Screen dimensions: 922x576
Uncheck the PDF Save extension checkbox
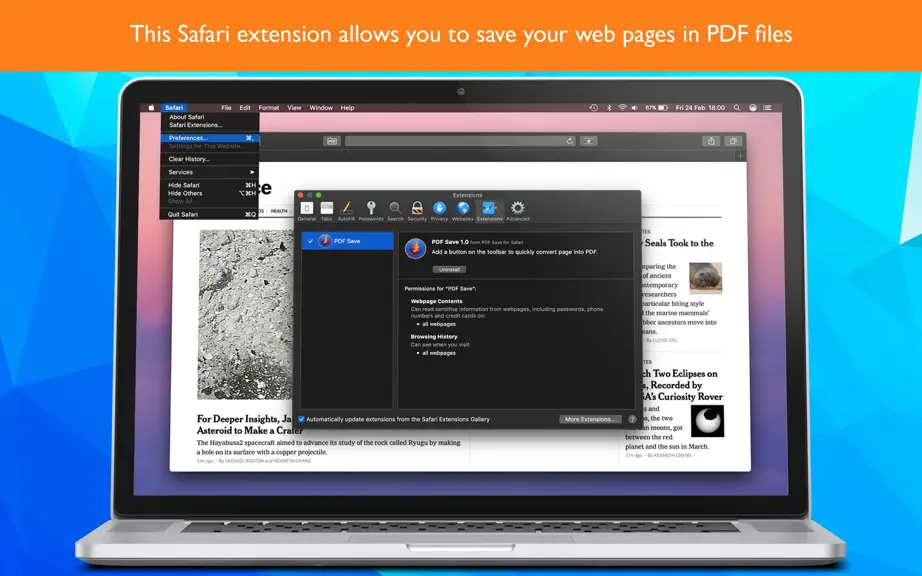[x=310, y=241]
